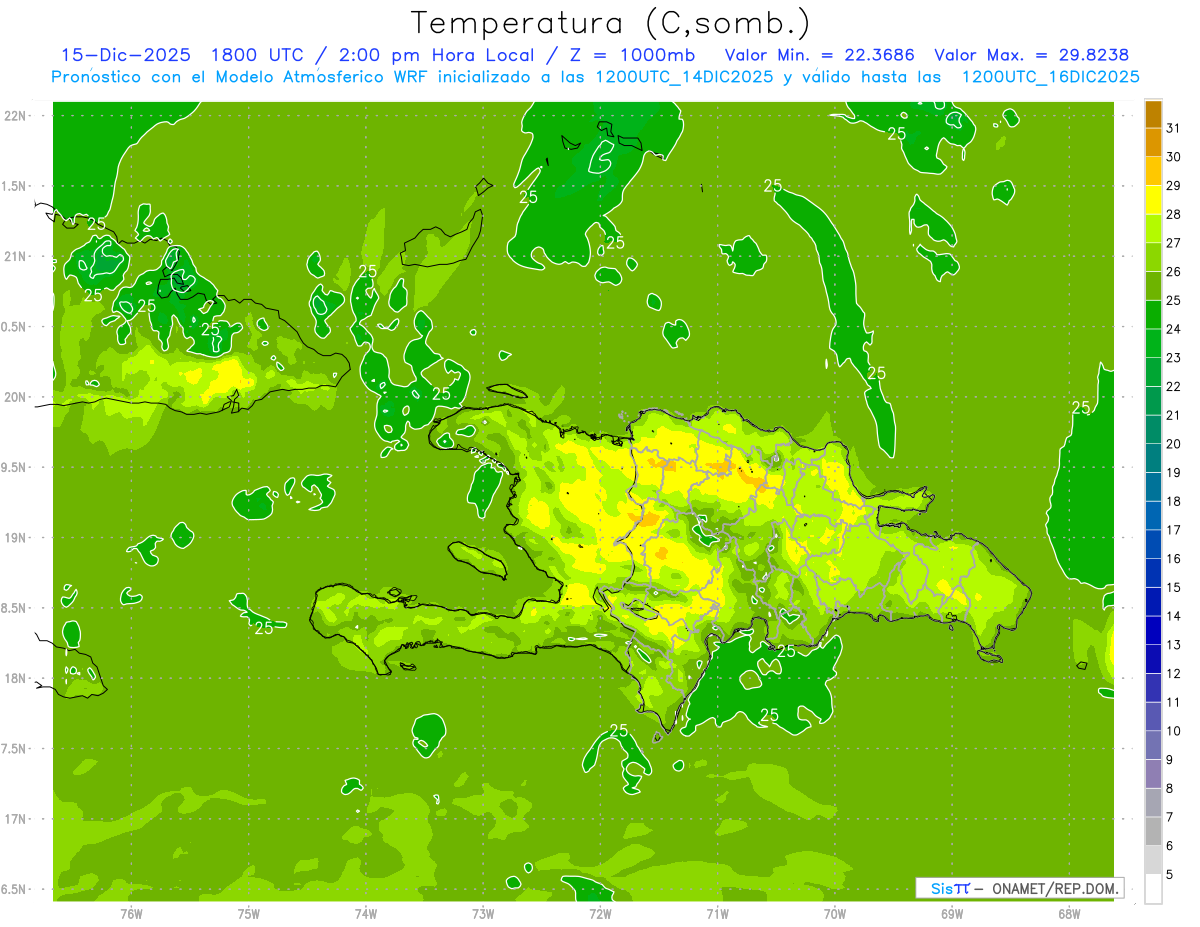The image size is (1200, 927).
Task: Click the '29' color scale label
Action: click(x=1174, y=186)
